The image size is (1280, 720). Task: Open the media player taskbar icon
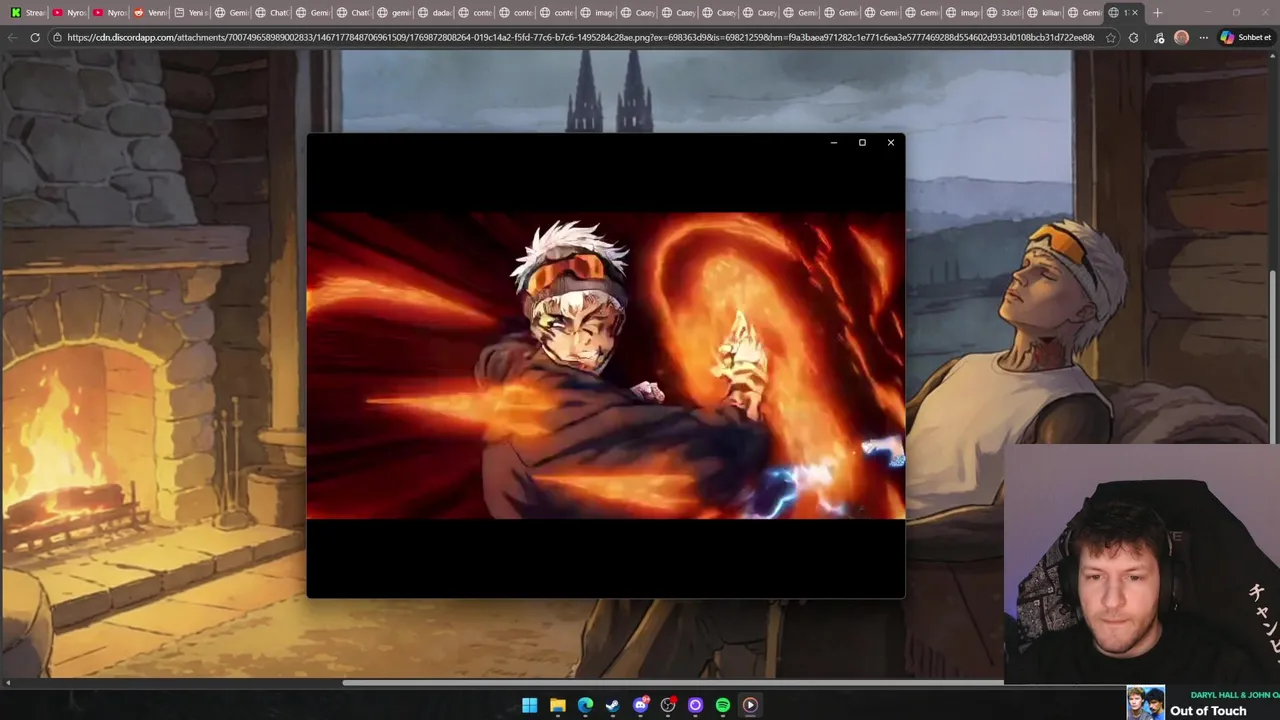click(x=750, y=705)
